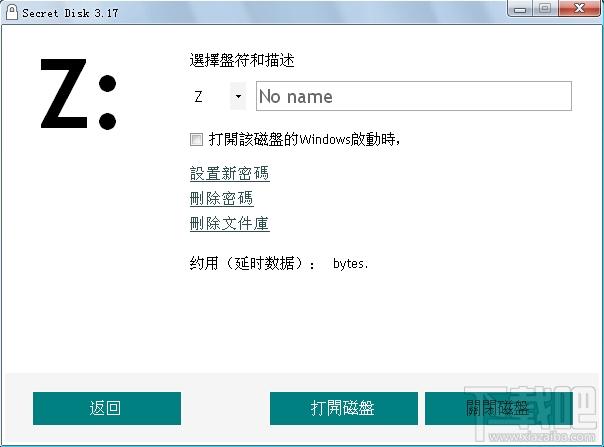Click the padlock icon in title bar

coord(12,12)
